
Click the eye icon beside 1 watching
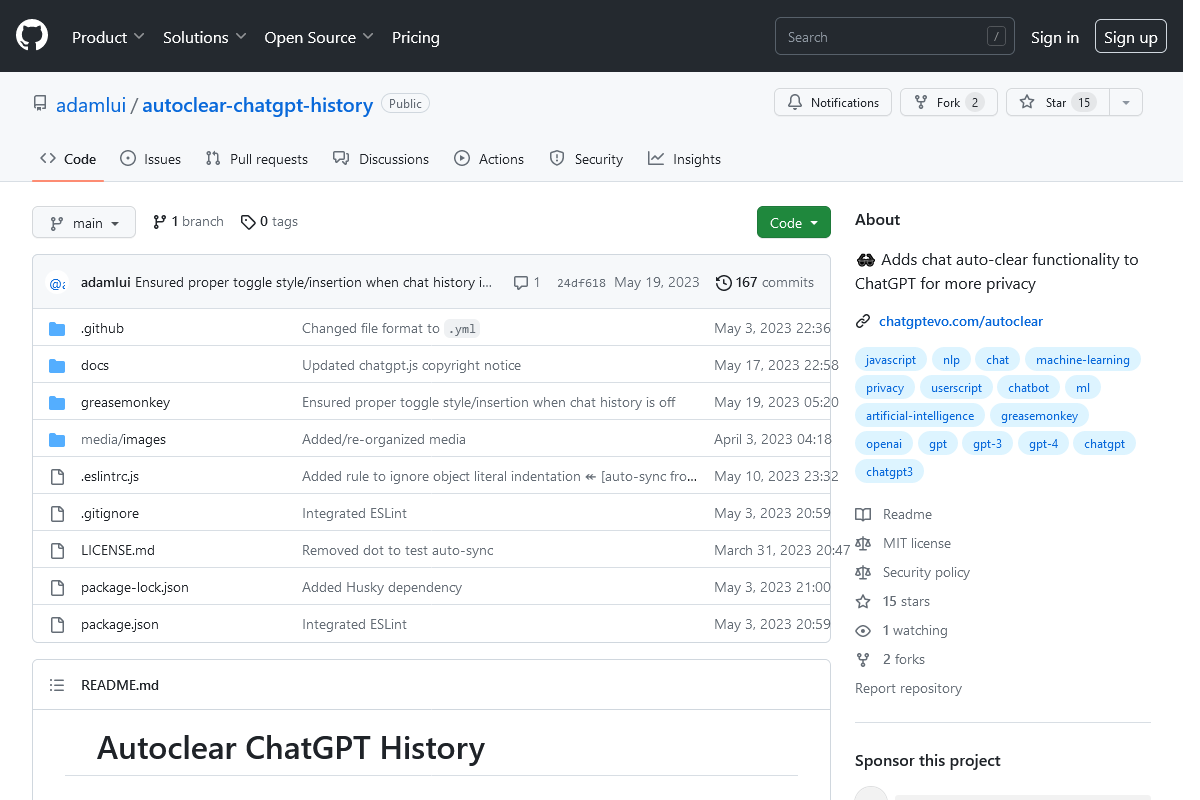pyautogui.click(x=862, y=630)
